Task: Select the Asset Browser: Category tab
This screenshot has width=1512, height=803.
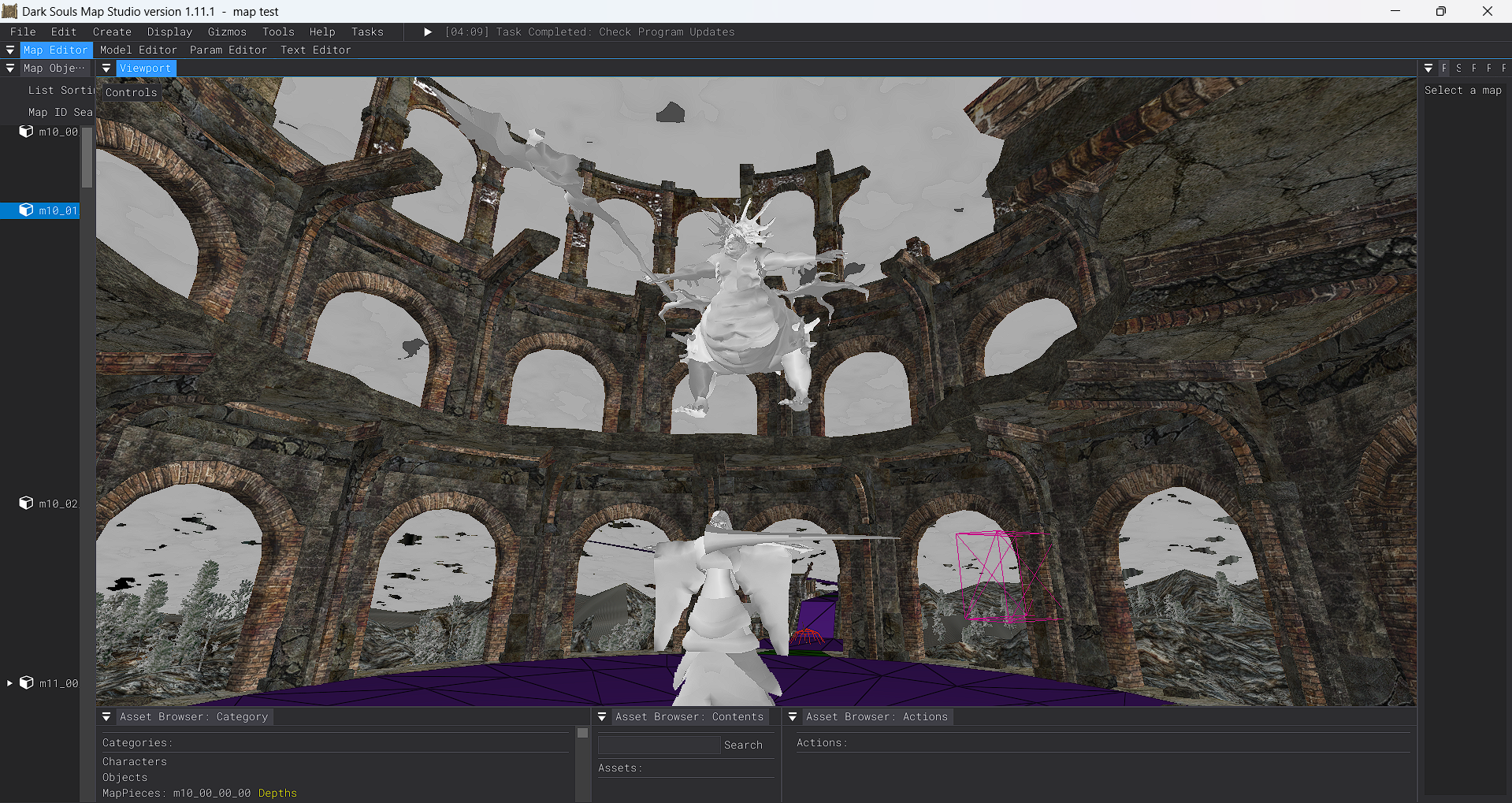Action: tap(194, 717)
